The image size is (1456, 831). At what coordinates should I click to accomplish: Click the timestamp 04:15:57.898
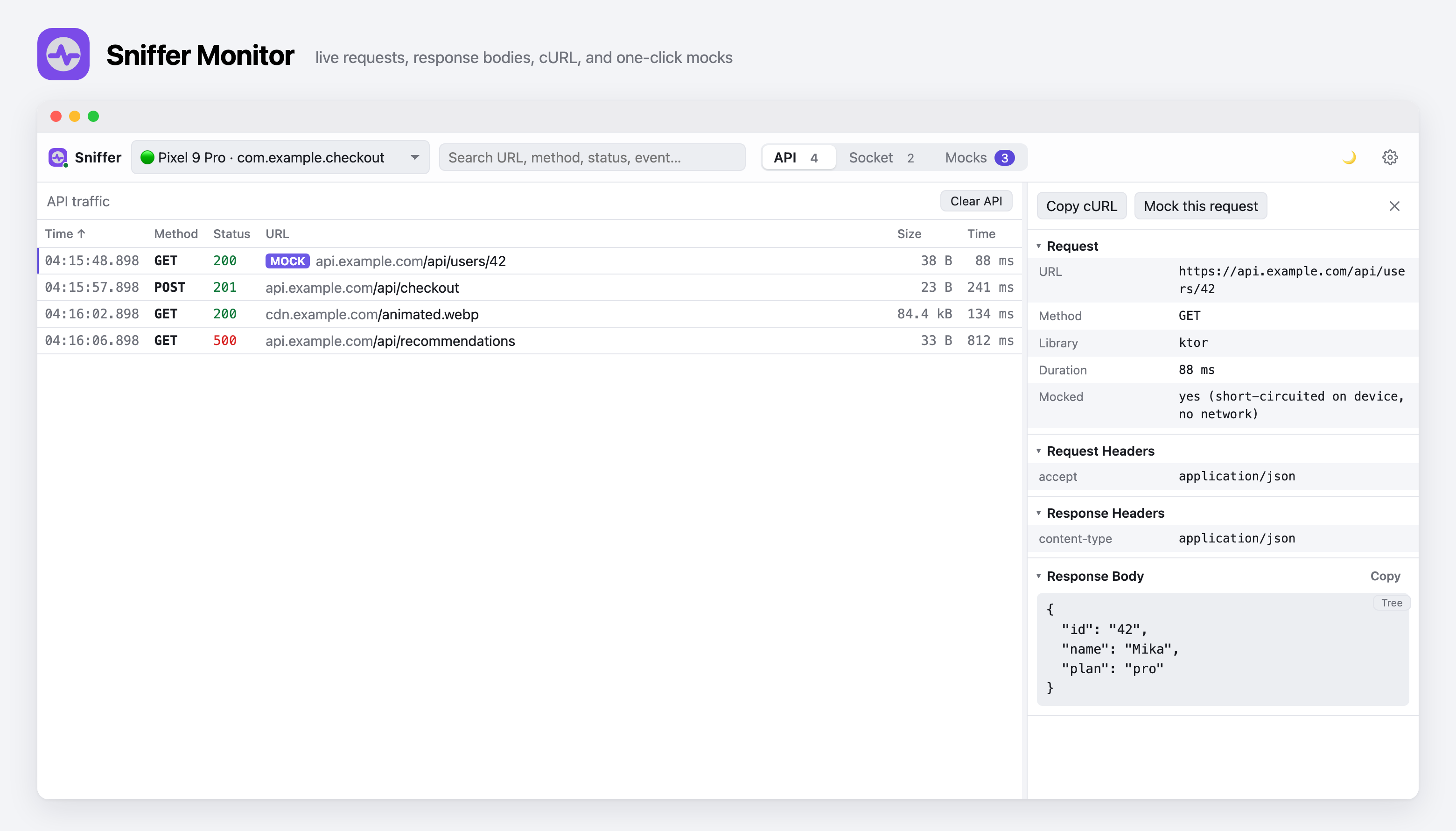[92, 288]
